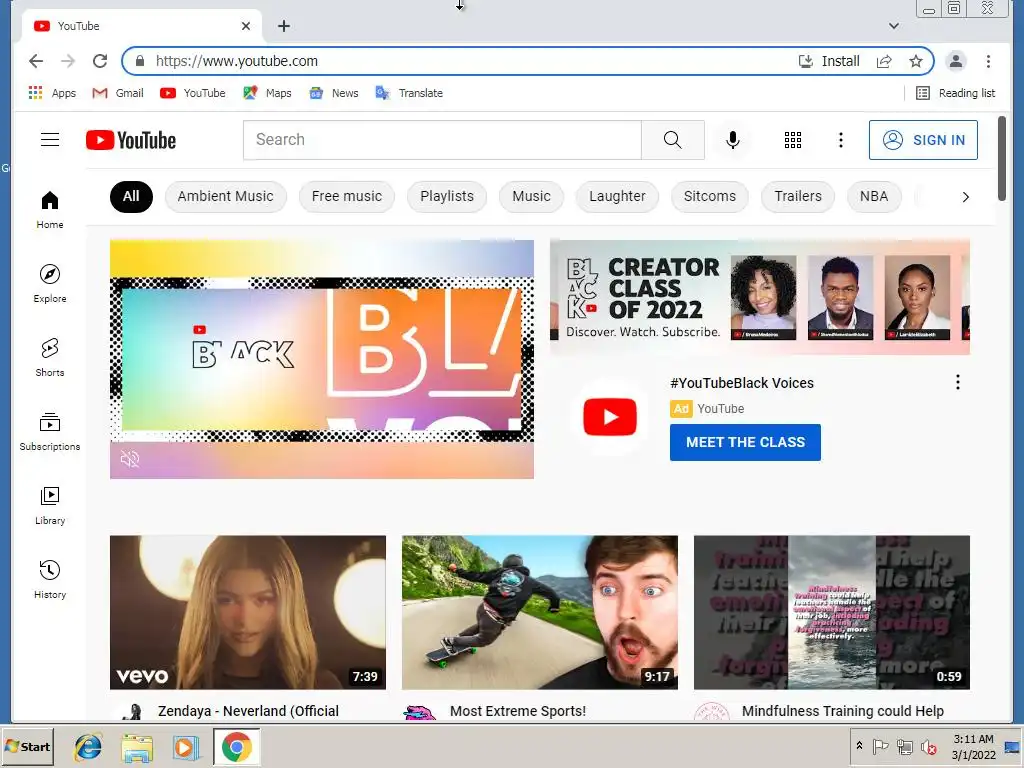Click the magnifier search button
This screenshot has height=768, width=1024.
[673, 140]
